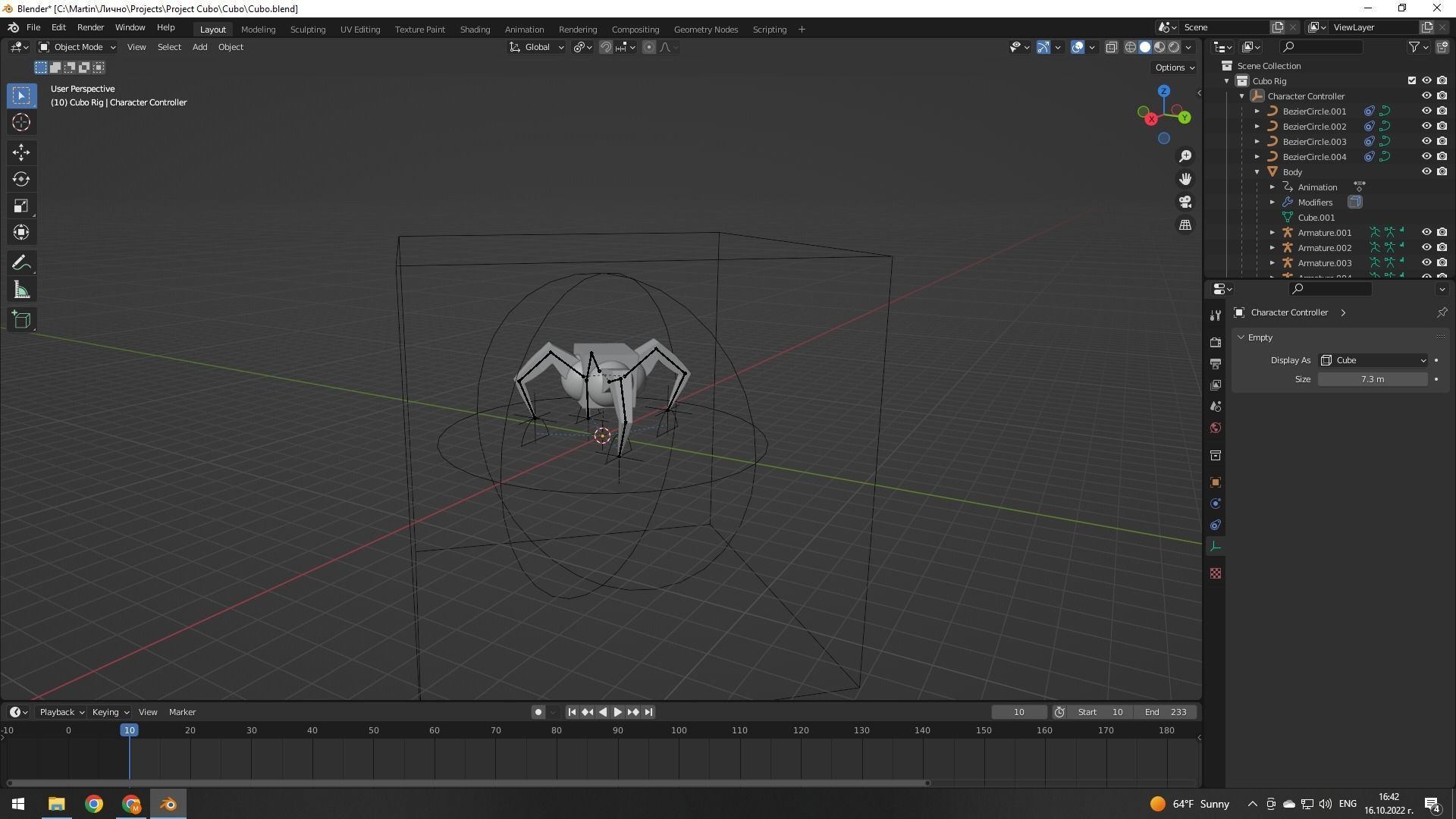Switch to the Shading workspace tab
The width and height of the screenshot is (1456, 819).
[x=475, y=30]
